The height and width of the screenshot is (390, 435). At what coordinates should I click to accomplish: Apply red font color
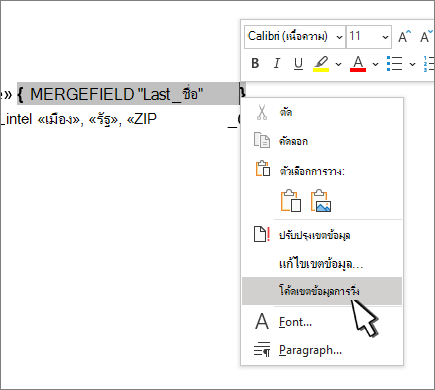[x=358, y=63]
